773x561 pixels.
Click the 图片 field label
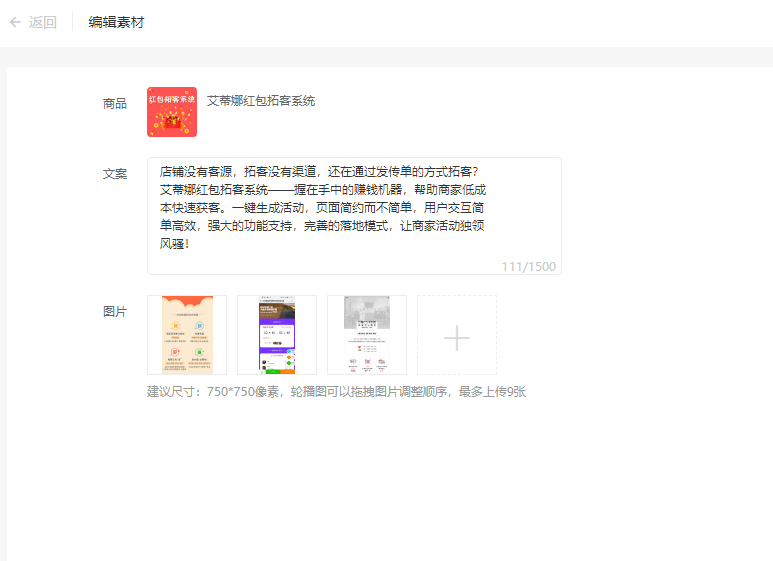pyautogui.click(x=115, y=312)
